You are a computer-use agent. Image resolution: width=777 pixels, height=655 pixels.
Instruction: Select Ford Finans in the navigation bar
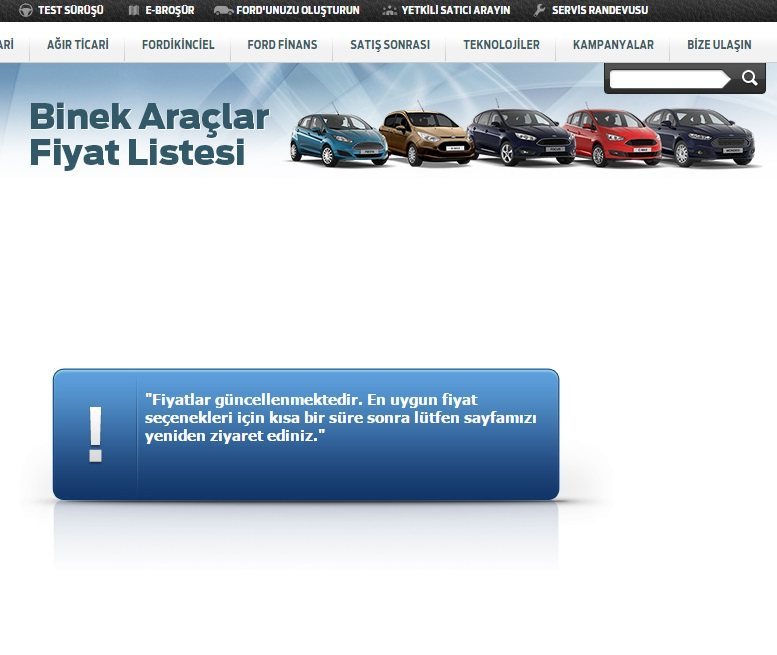282,45
